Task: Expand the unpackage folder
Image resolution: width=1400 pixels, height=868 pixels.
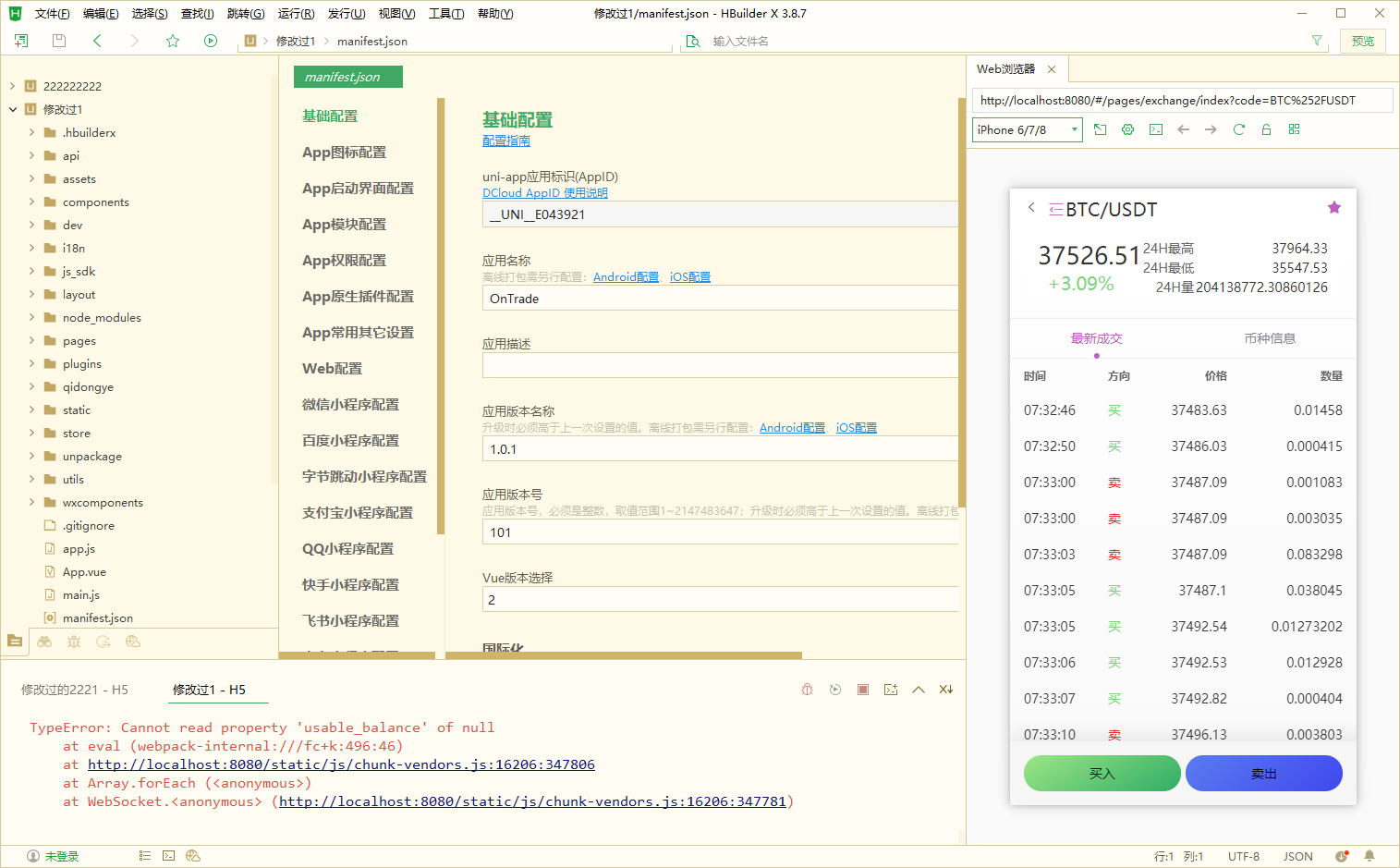Action: pos(31,456)
